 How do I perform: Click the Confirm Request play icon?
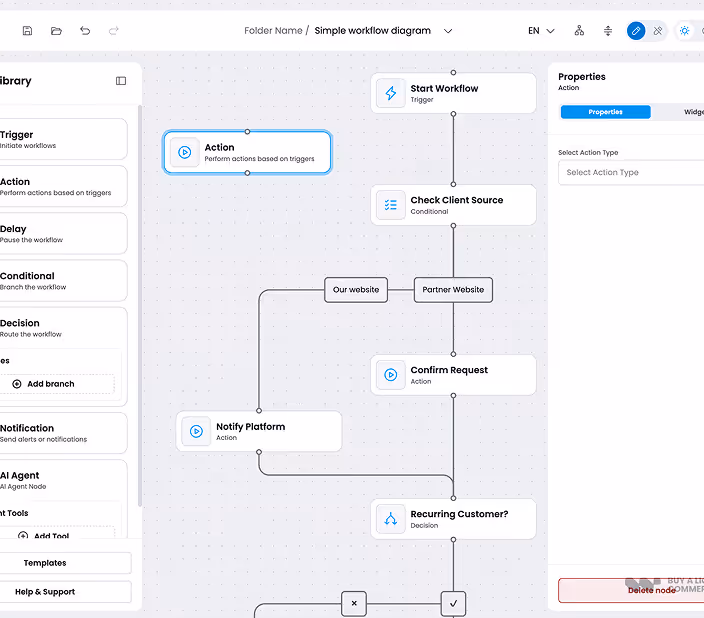click(x=391, y=375)
